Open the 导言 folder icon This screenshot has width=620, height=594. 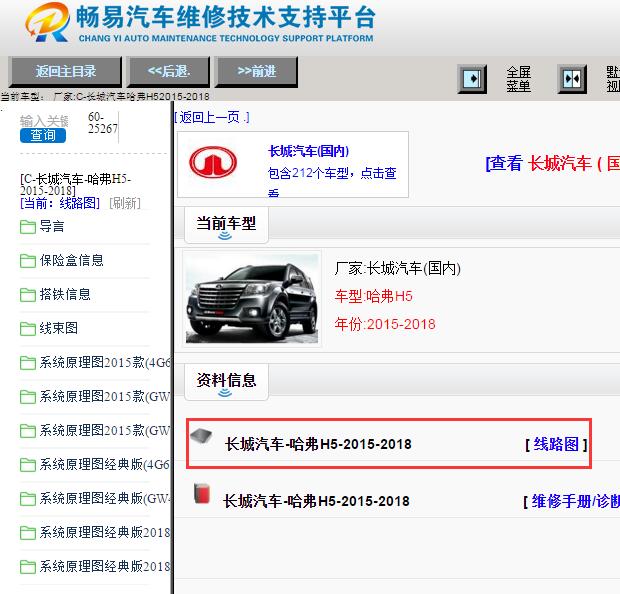point(28,227)
